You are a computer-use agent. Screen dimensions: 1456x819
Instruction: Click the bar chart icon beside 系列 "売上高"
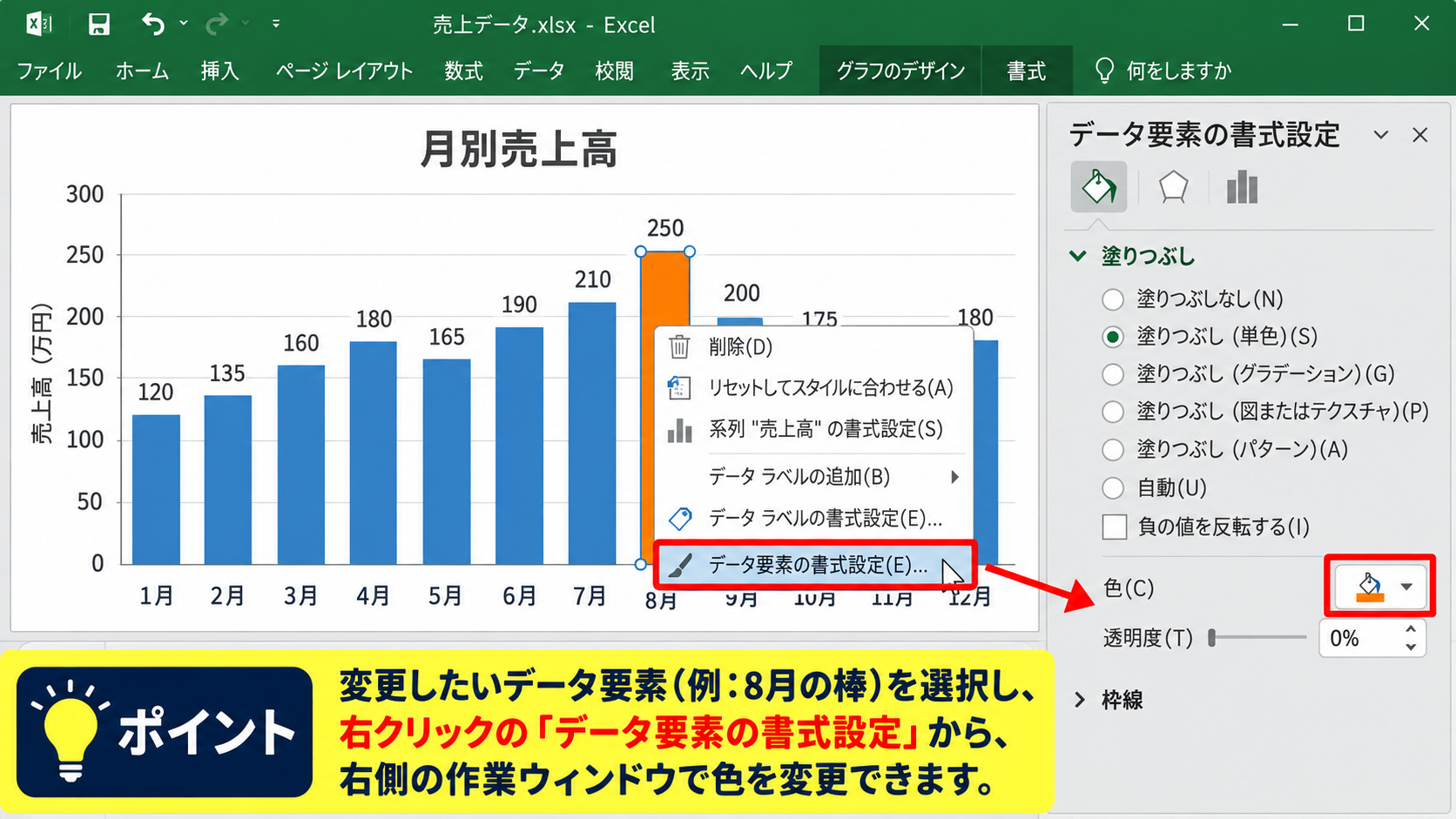click(679, 429)
